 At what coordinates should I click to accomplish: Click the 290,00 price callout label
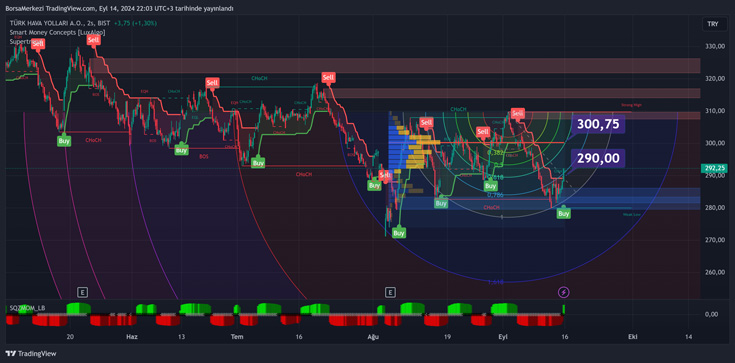pos(598,159)
